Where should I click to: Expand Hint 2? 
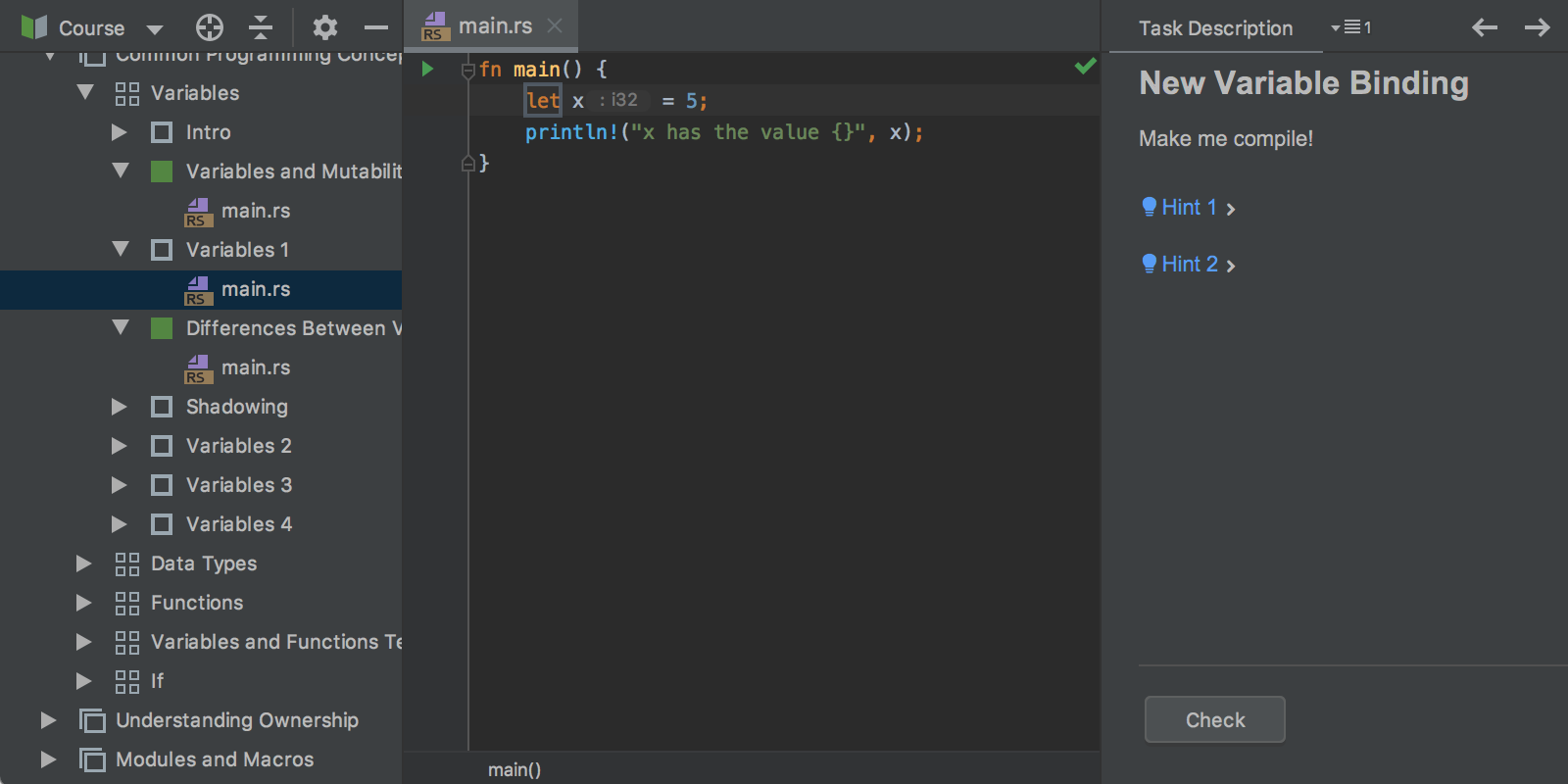(1189, 265)
